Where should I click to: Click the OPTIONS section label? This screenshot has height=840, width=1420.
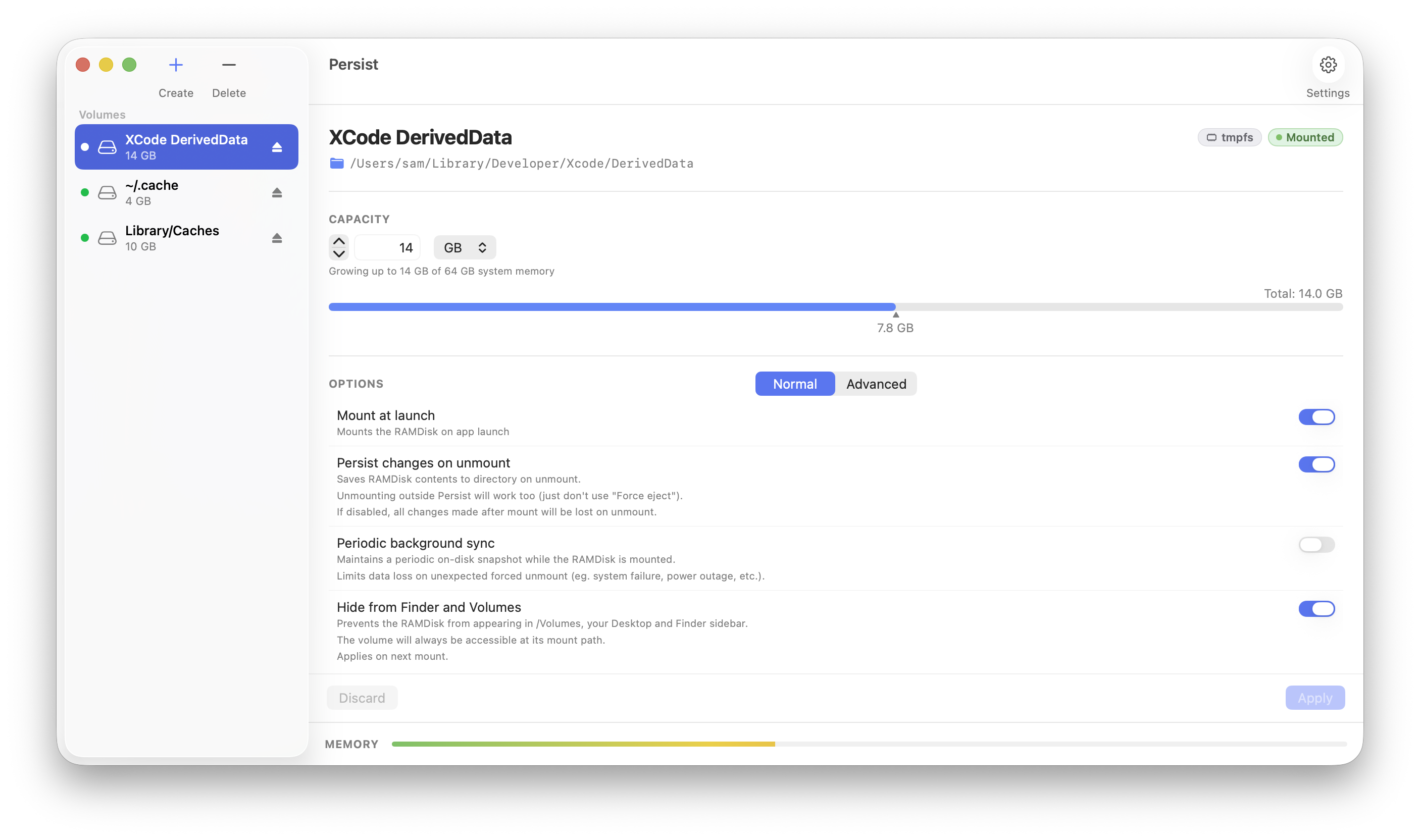(356, 384)
